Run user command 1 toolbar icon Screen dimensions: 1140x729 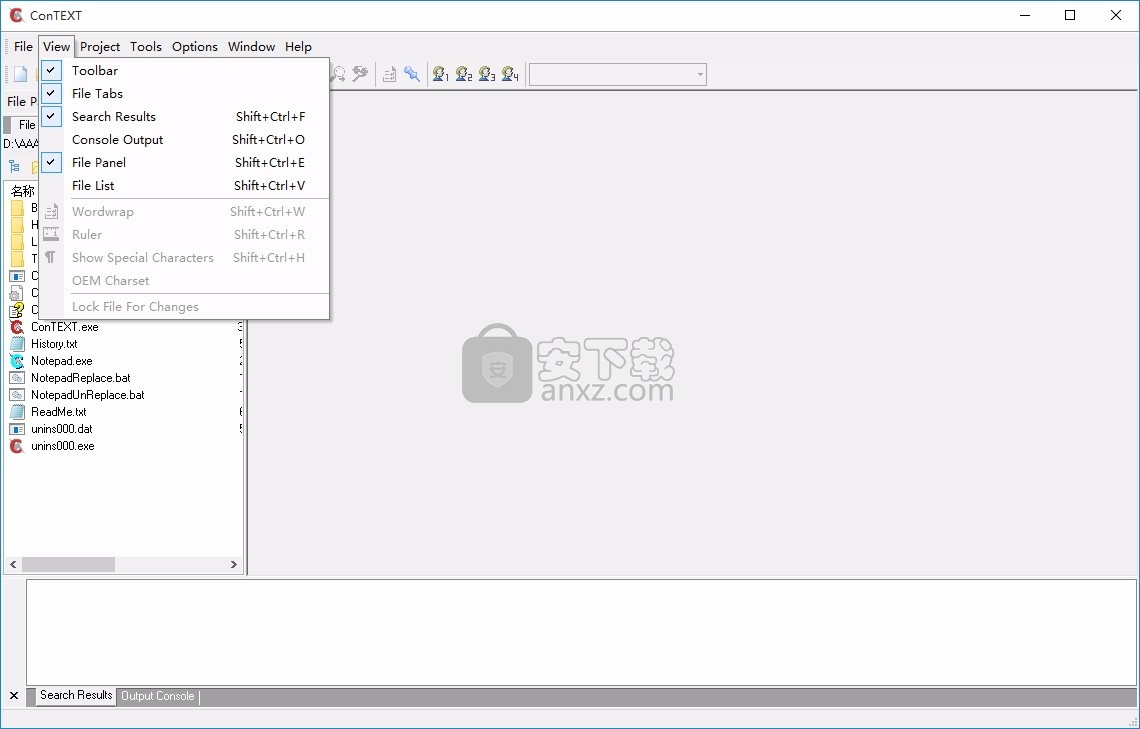[x=441, y=74]
